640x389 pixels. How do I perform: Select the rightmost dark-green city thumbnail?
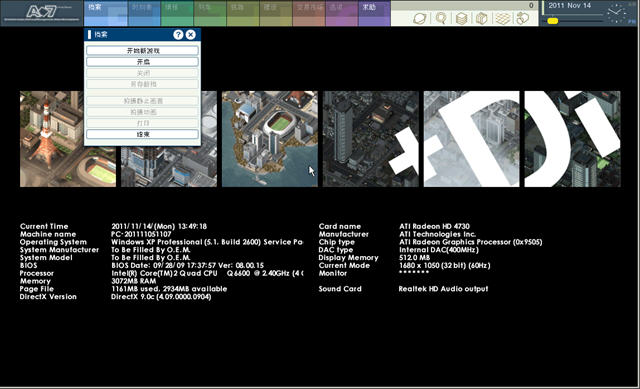[572, 139]
